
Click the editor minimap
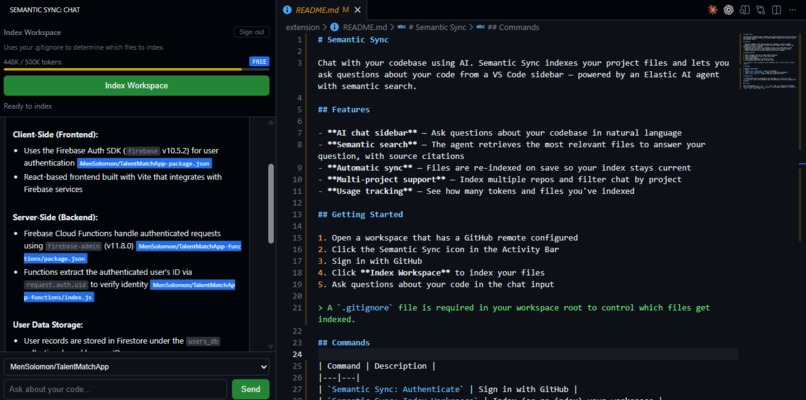coord(768,64)
